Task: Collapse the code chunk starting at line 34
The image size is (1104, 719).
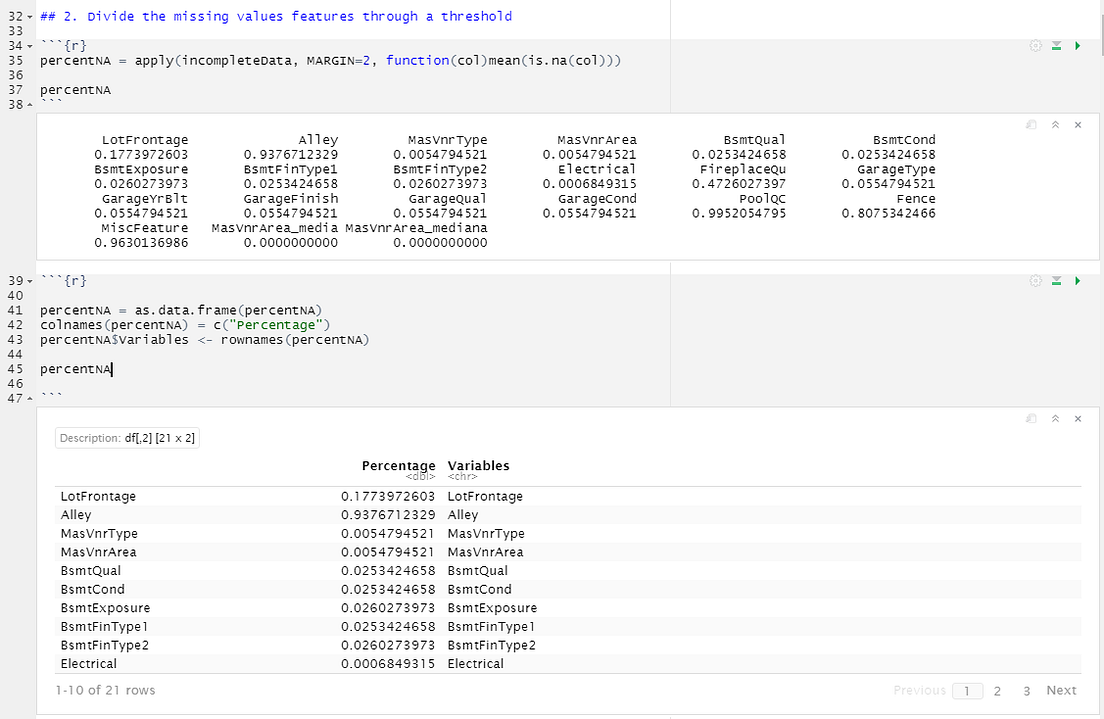Action: click(x=28, y=45)
